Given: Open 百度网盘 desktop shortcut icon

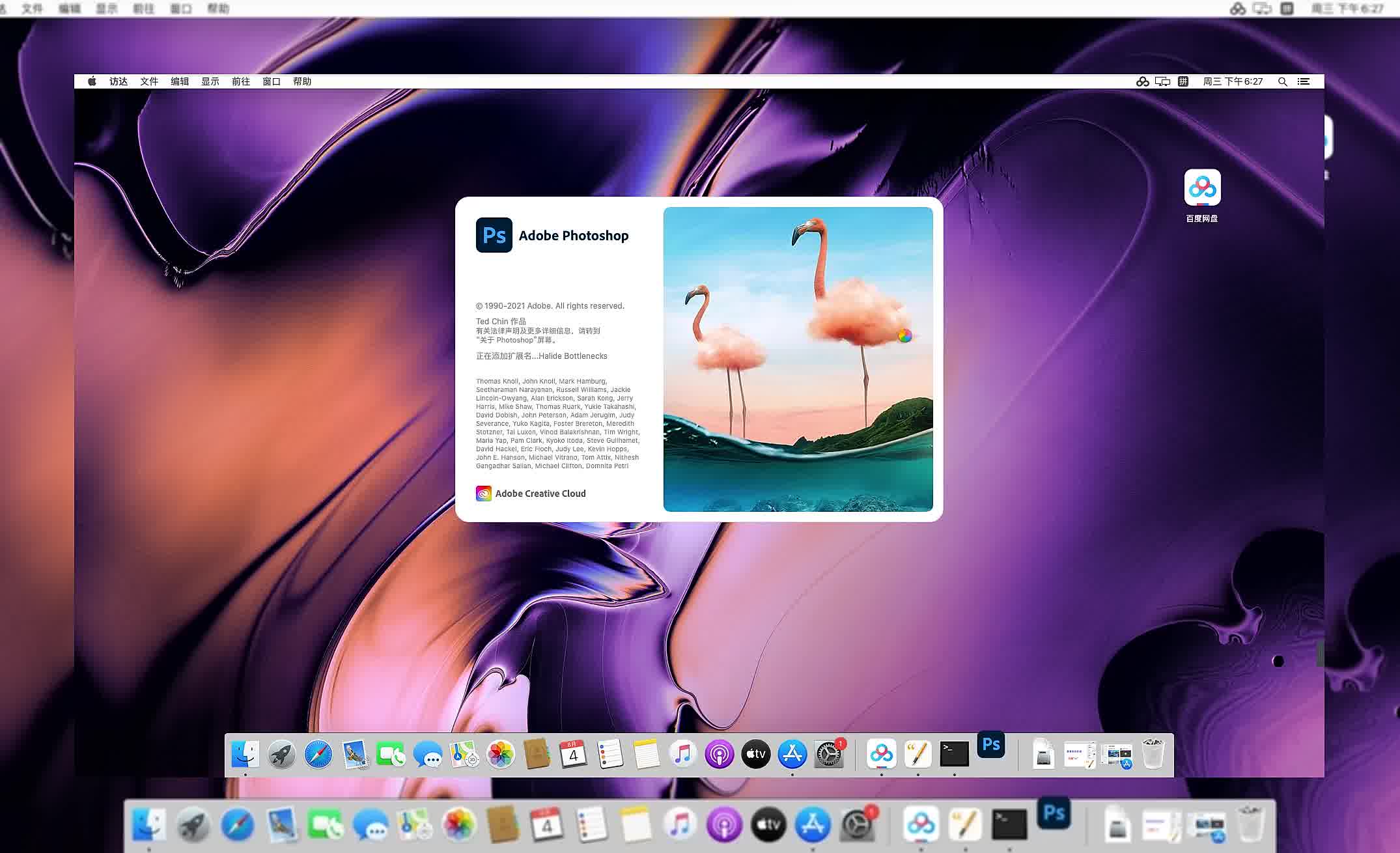Looking at the screenshot, I should (1202, 188).
